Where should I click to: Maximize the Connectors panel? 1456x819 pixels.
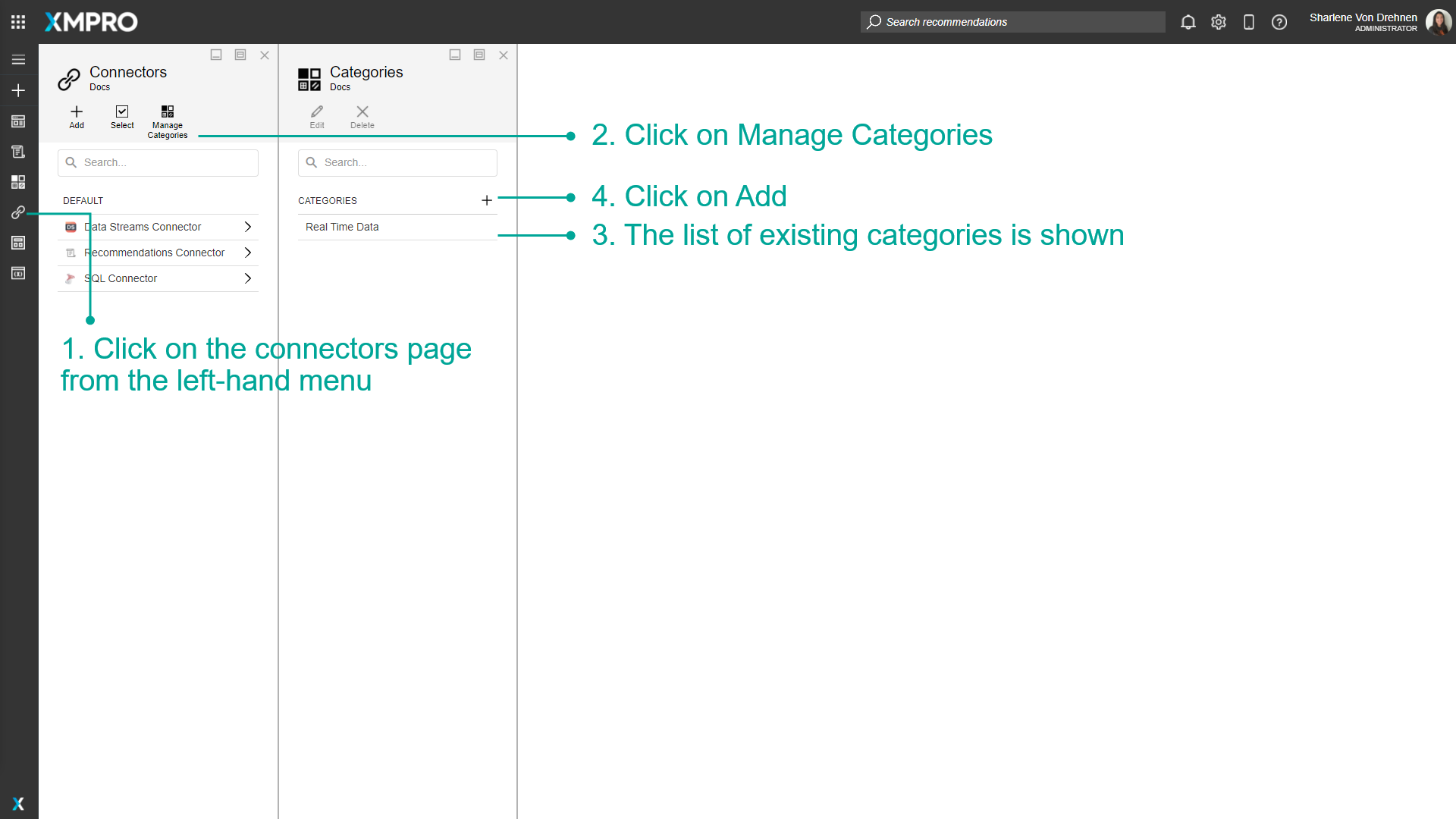point(240,55)
